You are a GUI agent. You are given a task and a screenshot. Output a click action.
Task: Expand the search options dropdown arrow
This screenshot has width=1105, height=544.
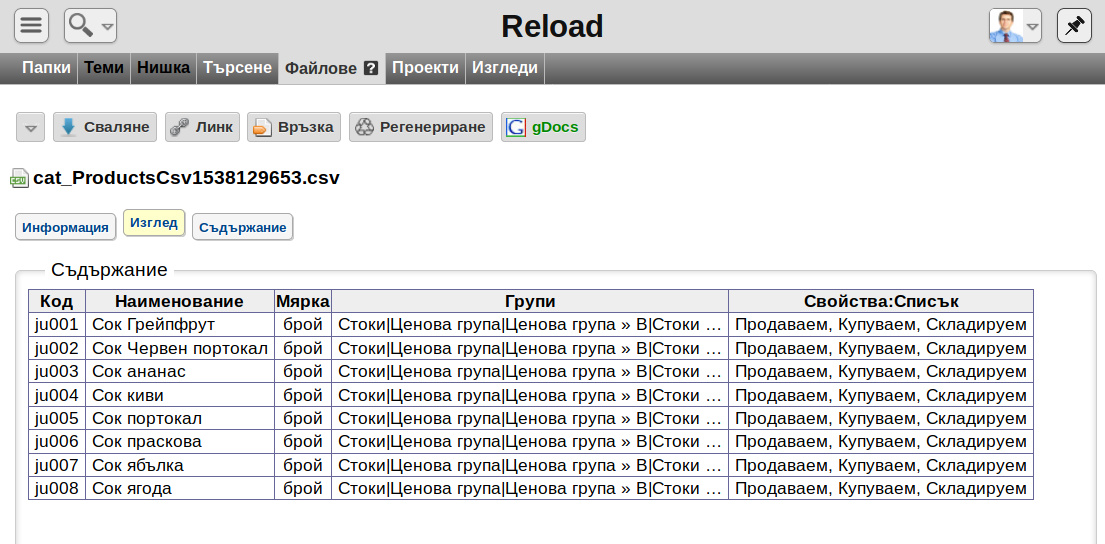pos(107,27)
